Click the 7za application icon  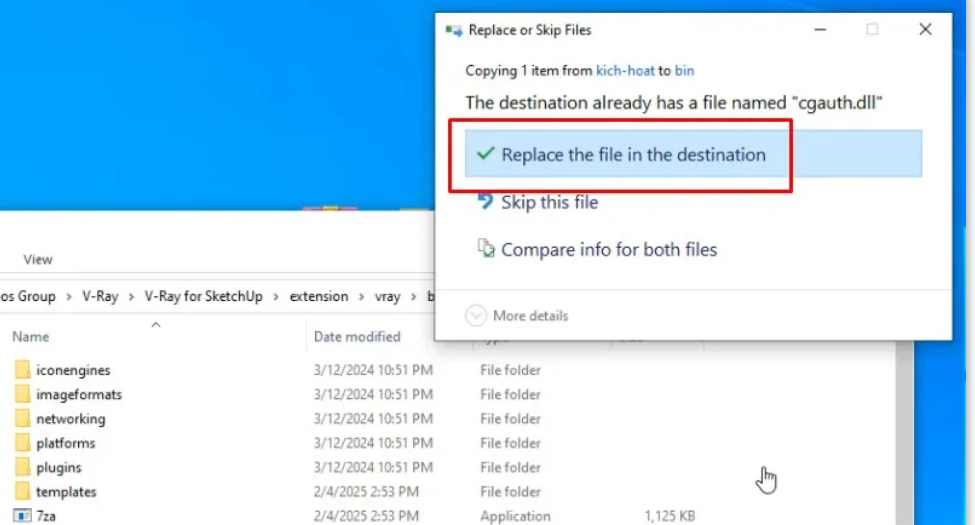[x=23, y=516]
